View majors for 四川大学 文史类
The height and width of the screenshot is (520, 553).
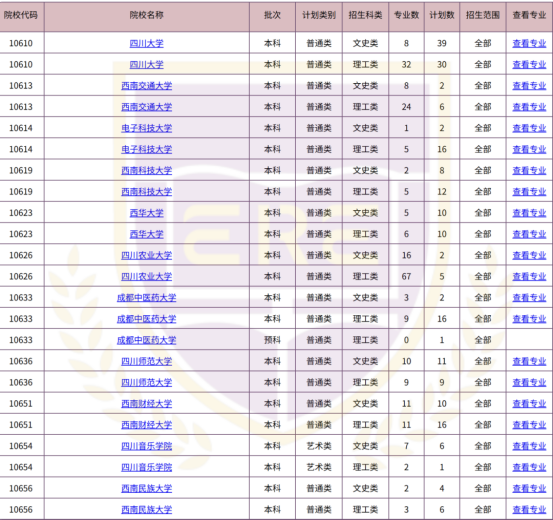(529, 43)
